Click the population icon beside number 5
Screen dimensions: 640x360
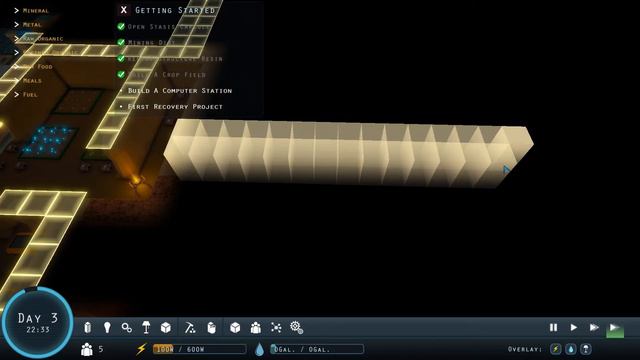coord(87,349)
